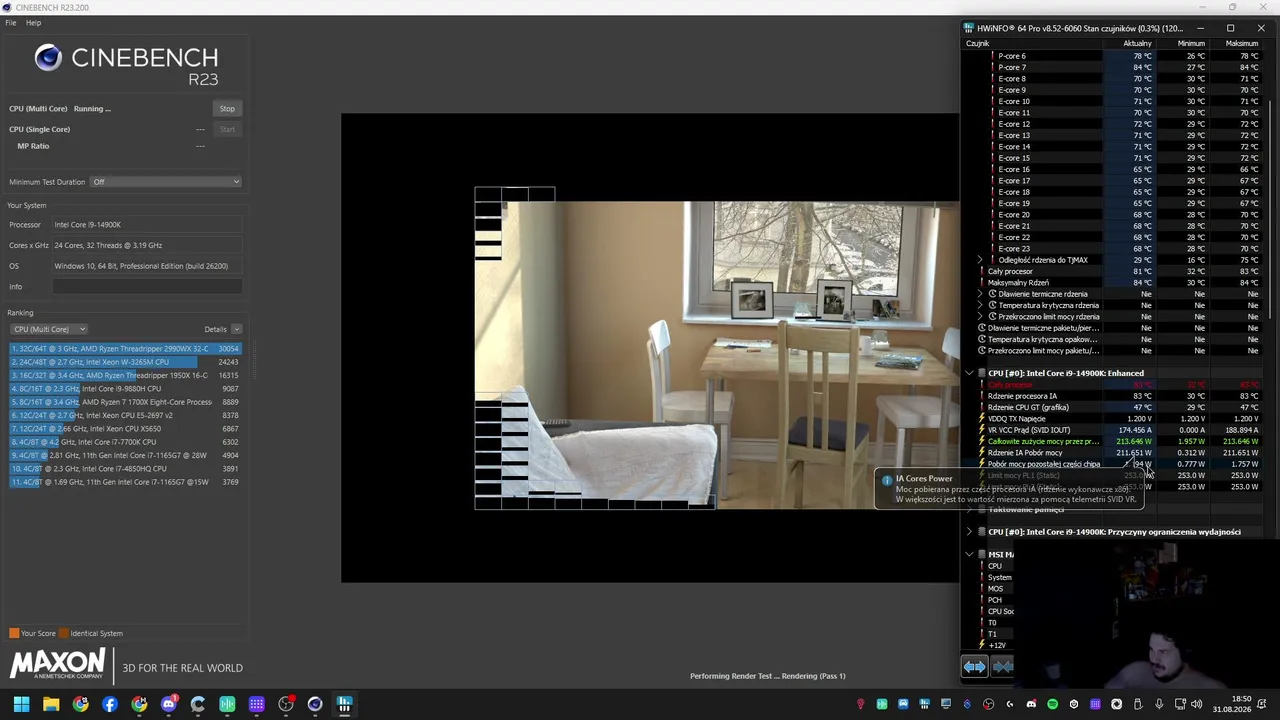Image resolution: width=1280 pixels, height=720 pixels.
Task: Collapse the CPU [#0] i9-14900K Enhanced section
Action: (968, 373)
